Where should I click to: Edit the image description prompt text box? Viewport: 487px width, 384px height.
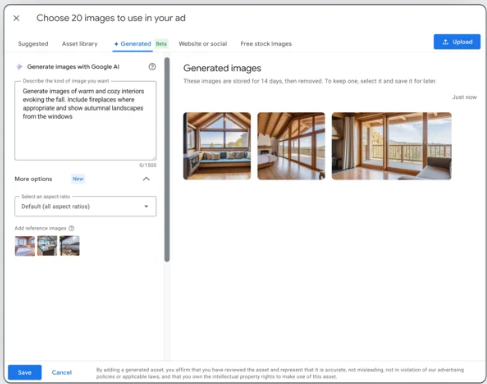point(85,121)
